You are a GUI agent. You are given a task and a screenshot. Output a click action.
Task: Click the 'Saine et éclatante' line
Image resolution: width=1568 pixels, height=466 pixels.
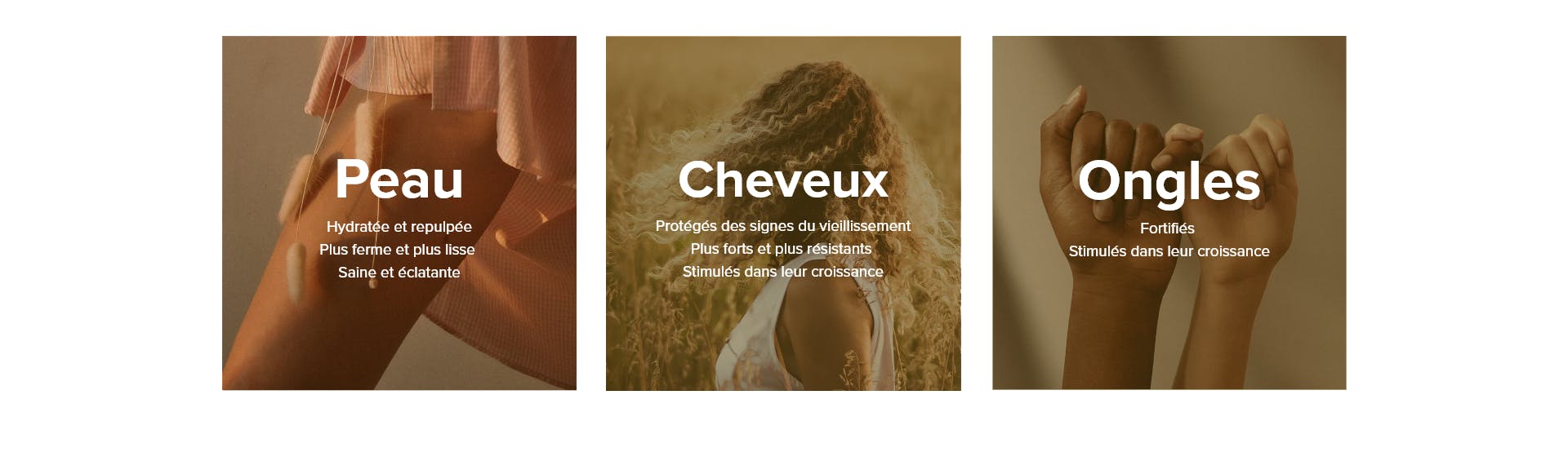[x=399, y=273]
